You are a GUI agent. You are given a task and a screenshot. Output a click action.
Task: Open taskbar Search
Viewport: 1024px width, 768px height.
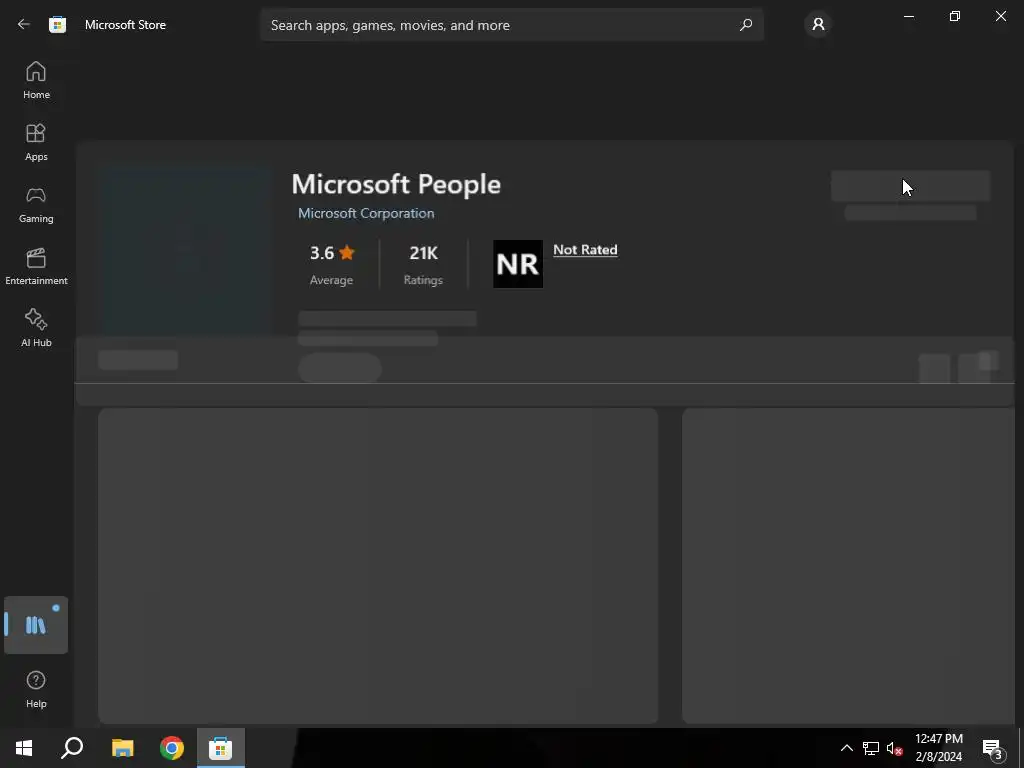click(x=72, y=748)
